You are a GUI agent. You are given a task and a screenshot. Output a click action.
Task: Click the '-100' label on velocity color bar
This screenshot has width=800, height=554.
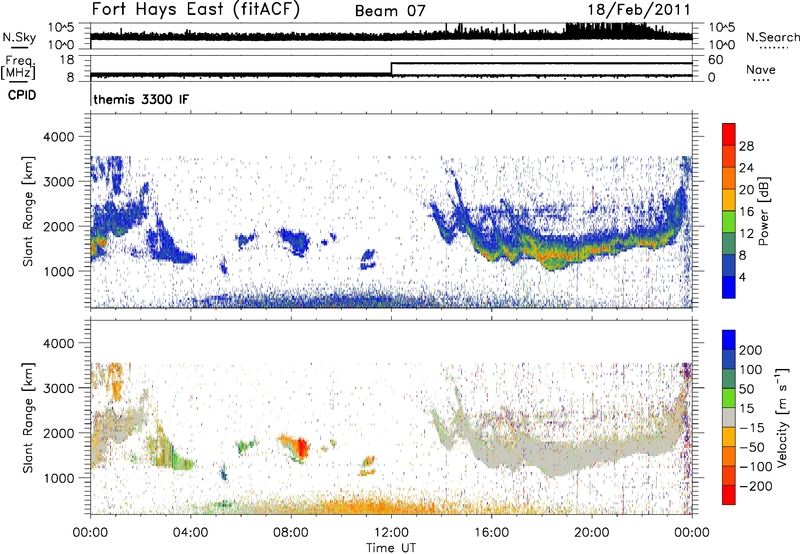(756, 467)
